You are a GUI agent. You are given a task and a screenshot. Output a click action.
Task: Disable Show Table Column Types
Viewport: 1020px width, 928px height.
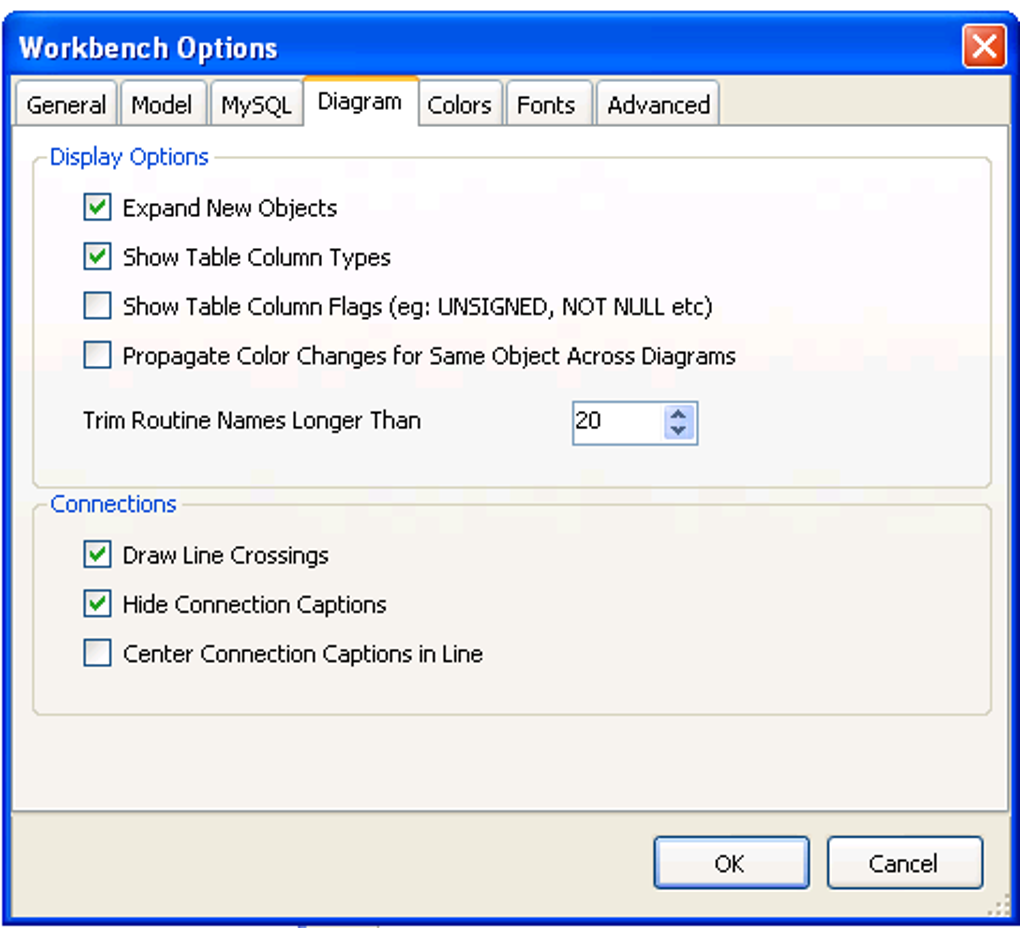tap(98, 256)
